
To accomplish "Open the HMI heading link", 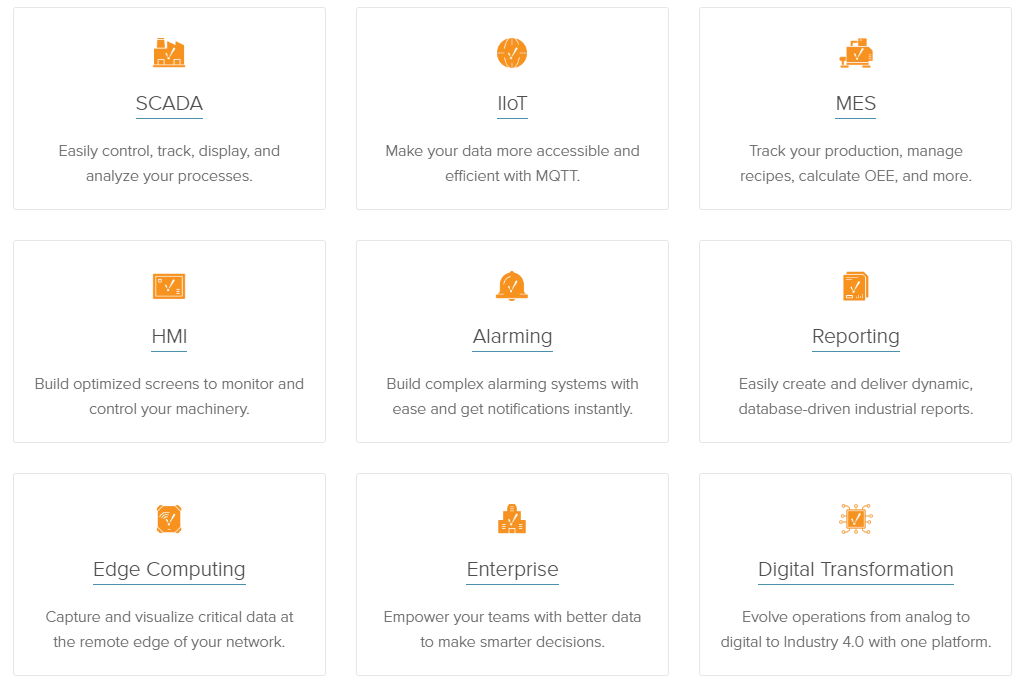I will [x=169, y=336].
